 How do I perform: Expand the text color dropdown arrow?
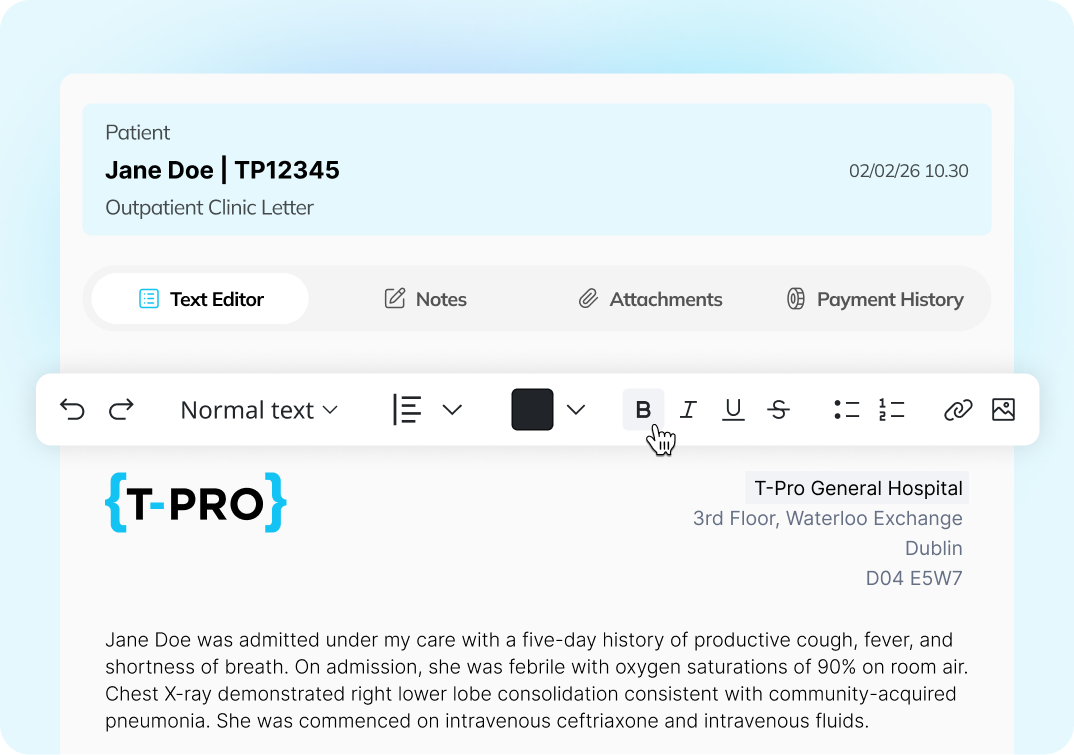(575, 410)
